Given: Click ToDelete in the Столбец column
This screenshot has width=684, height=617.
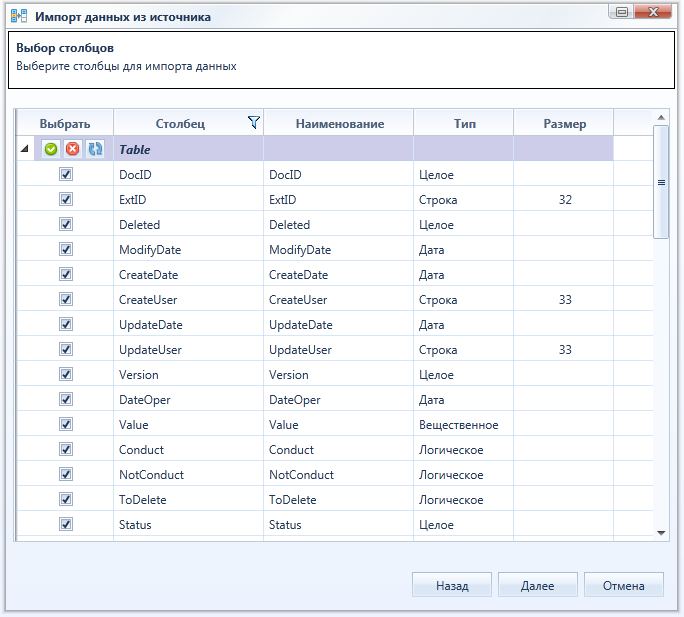Looking at the screenshot, I should pyautogui.click(x=143, y=500).
